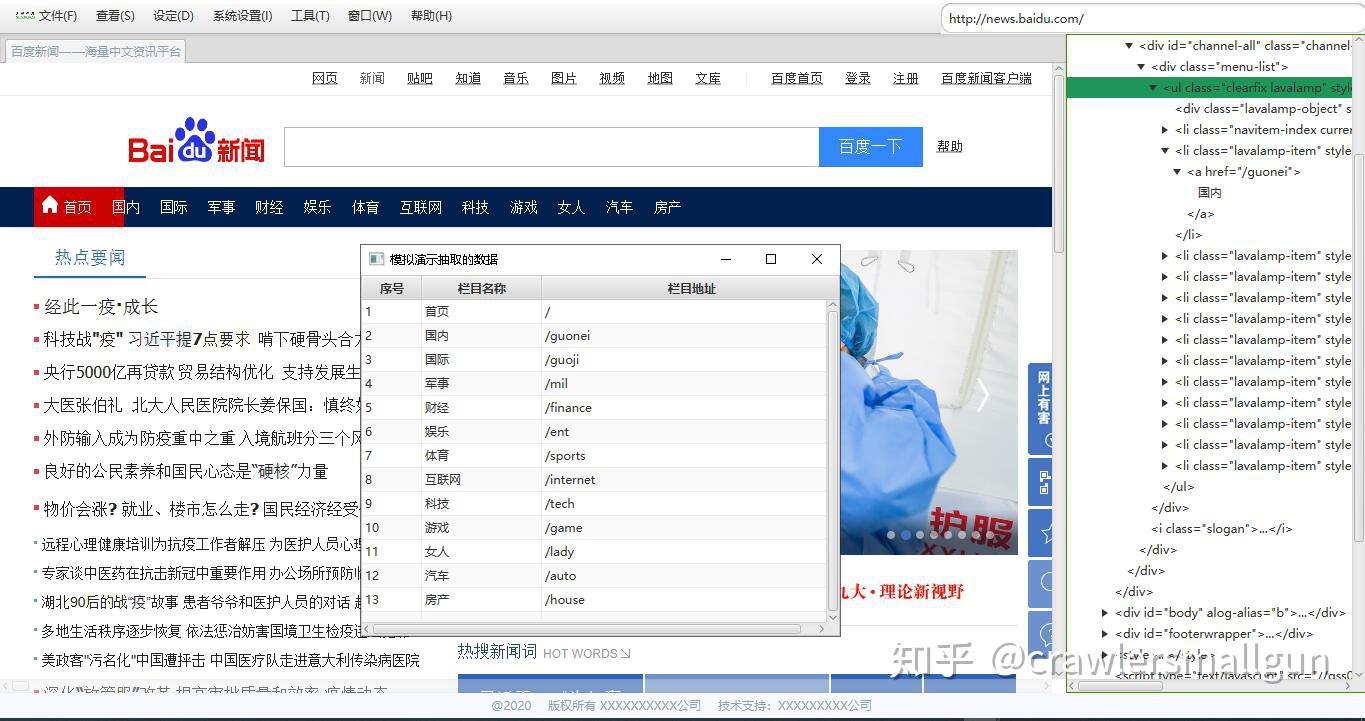
Task: Click the 栏目名称 column header
Action: (481, 289)
